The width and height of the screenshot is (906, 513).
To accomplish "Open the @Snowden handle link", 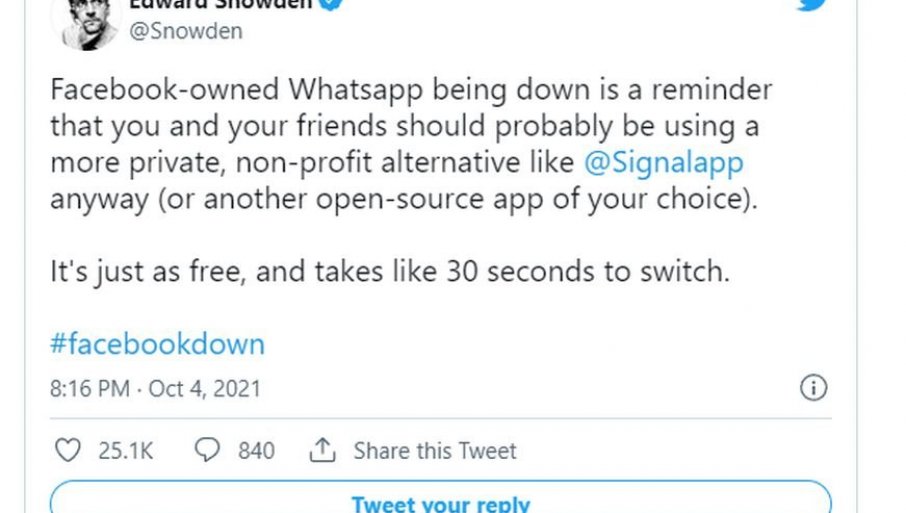I will tap(185, 31).
